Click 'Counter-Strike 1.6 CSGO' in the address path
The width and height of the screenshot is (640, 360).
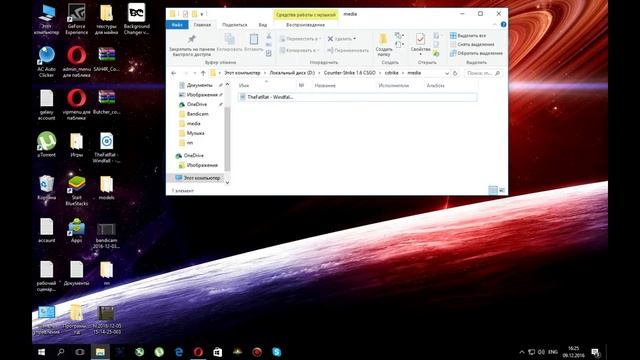tap(349, 73)
